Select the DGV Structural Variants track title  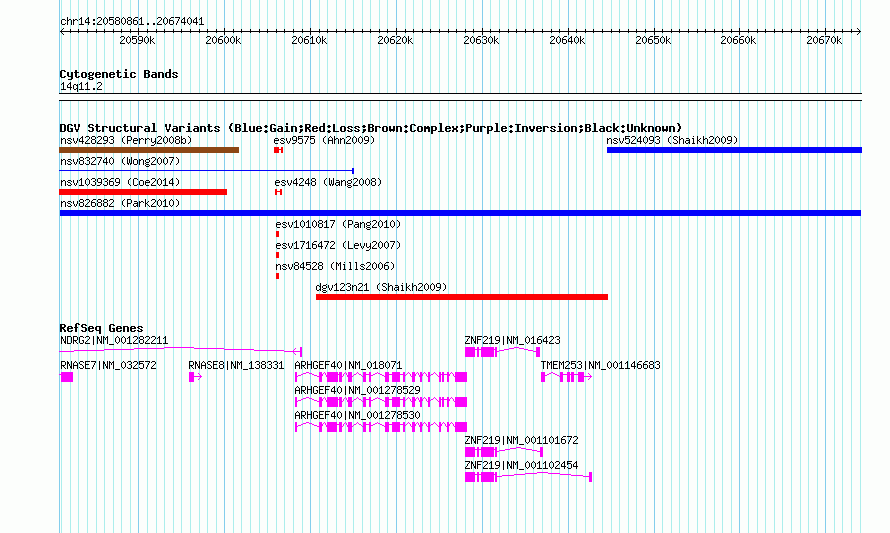[x=371, y=128]
